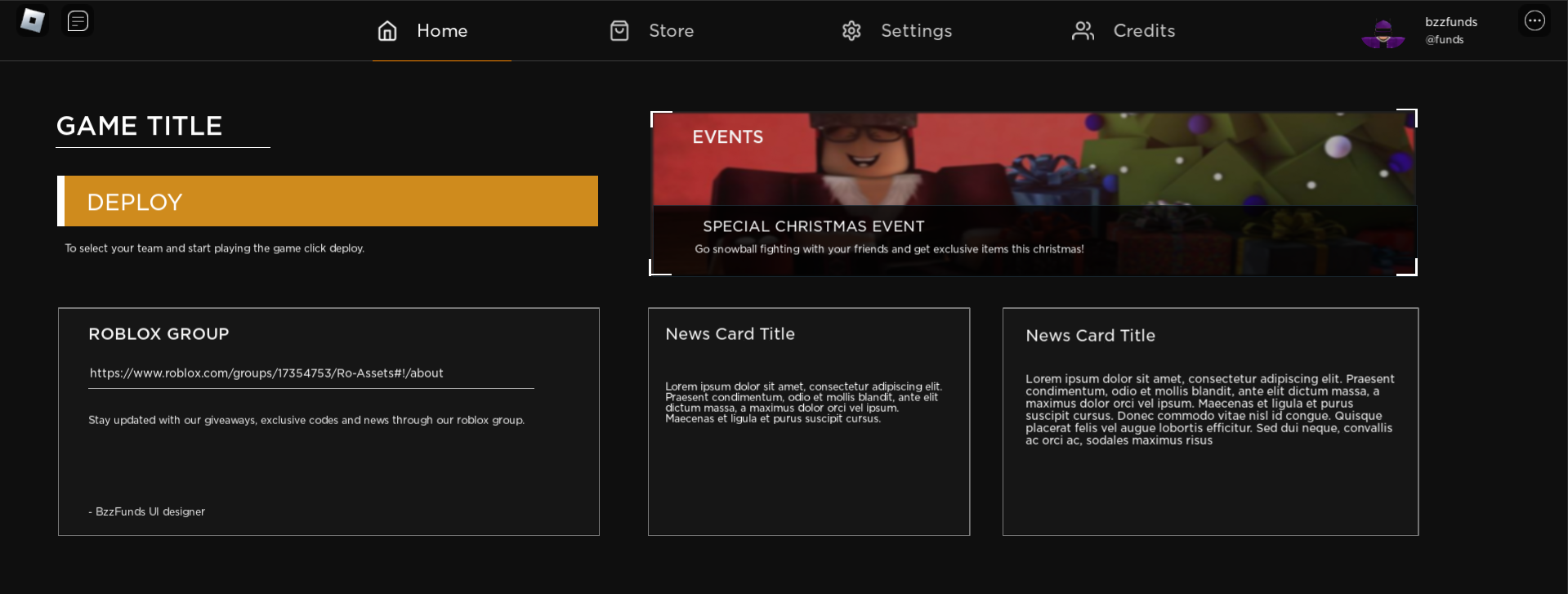1568x594 pixels.
Task: Click the orange DEPLOY button
Action: [328, 201]
